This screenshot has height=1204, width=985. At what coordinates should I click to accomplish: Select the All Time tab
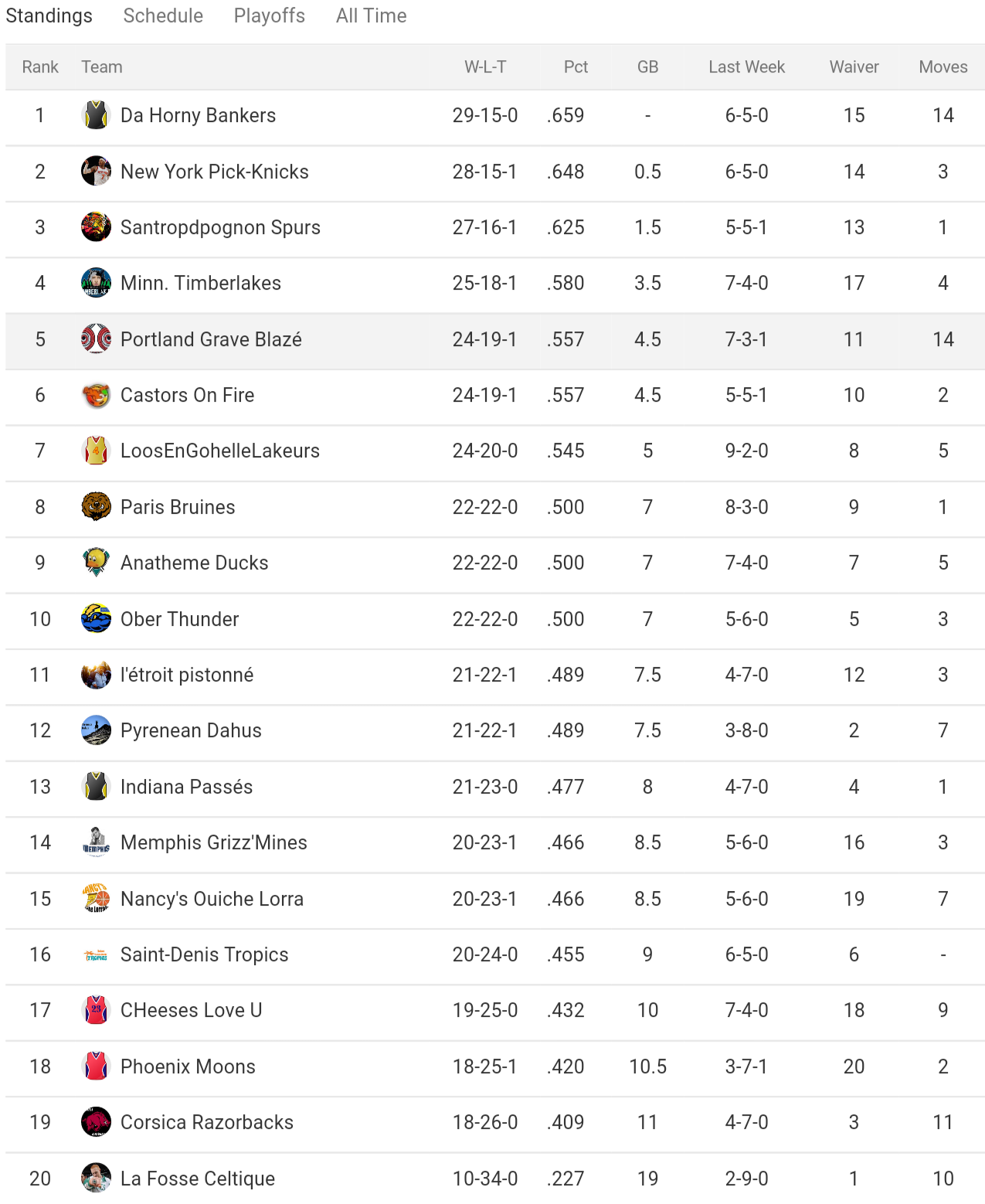pos(371,15)
